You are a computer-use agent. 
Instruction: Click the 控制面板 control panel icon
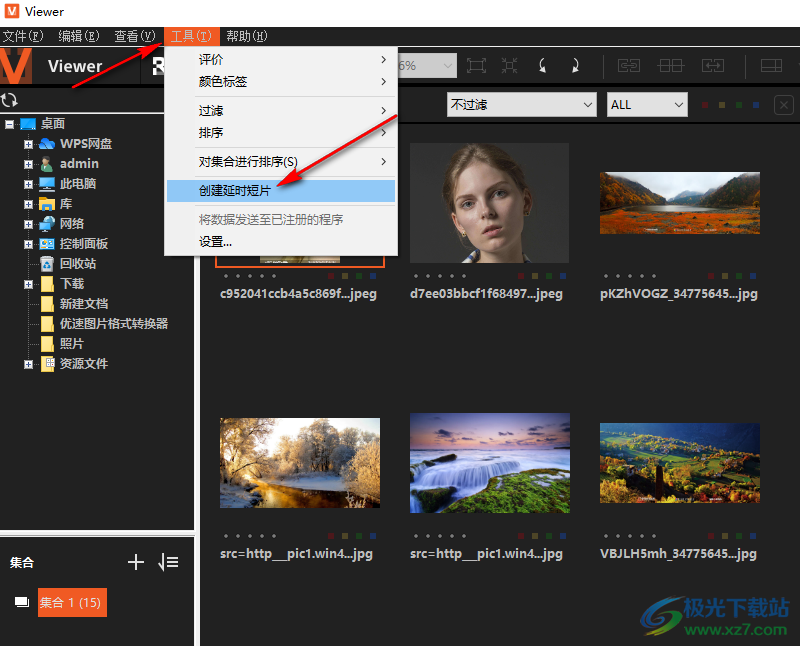pos(47,244)
